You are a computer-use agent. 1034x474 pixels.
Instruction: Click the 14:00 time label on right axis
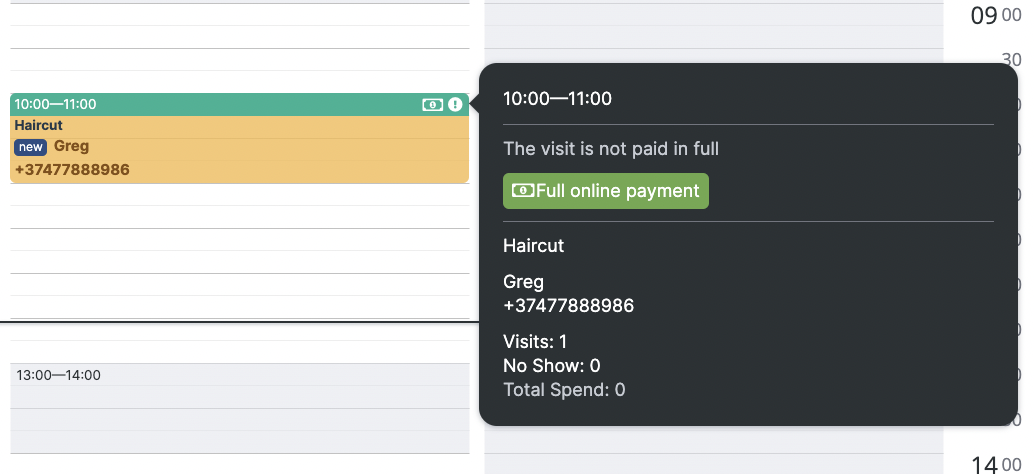(x=996, y=465)
